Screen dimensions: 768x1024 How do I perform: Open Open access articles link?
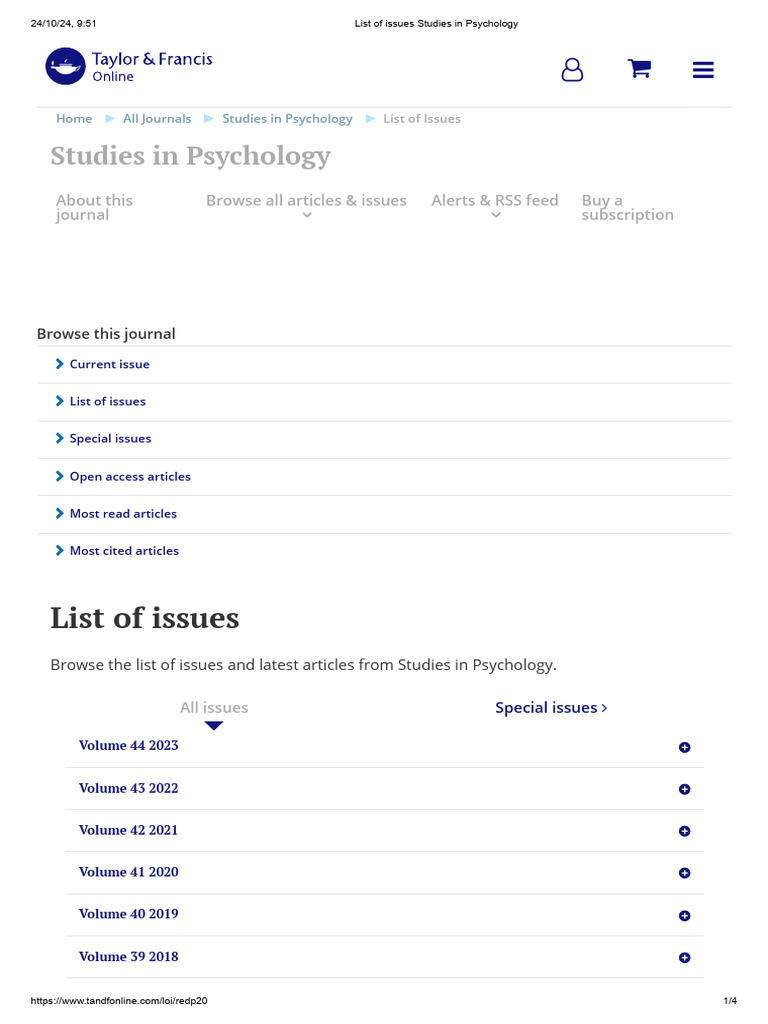131,476
